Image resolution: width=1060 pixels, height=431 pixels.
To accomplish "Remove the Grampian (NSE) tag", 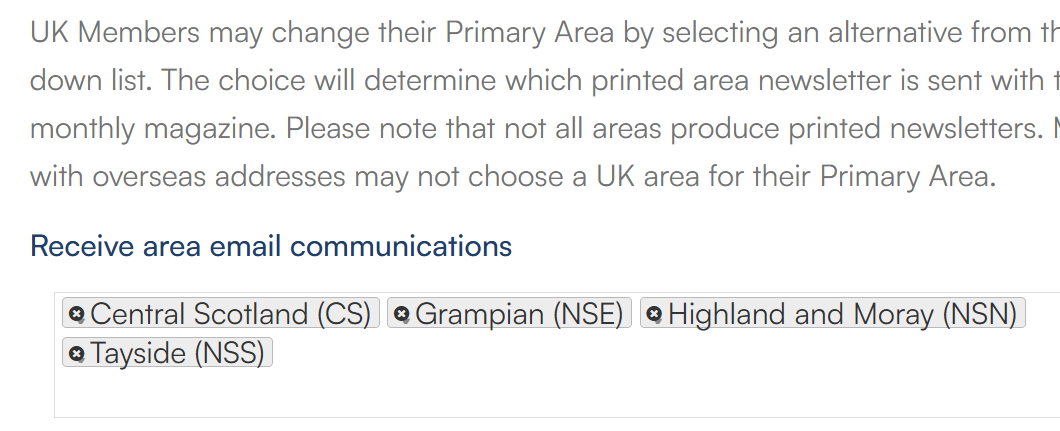I will point(401,314).
